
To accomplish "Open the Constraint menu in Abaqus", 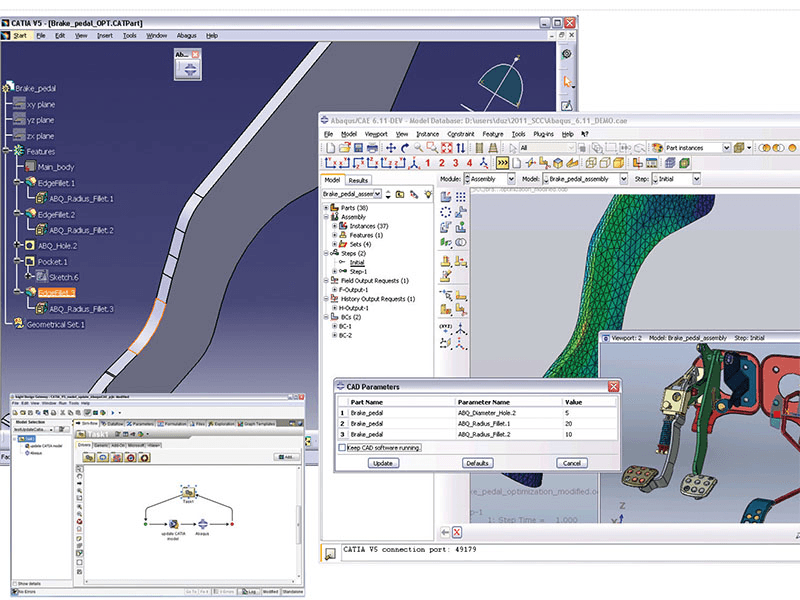I will [460, 133].
